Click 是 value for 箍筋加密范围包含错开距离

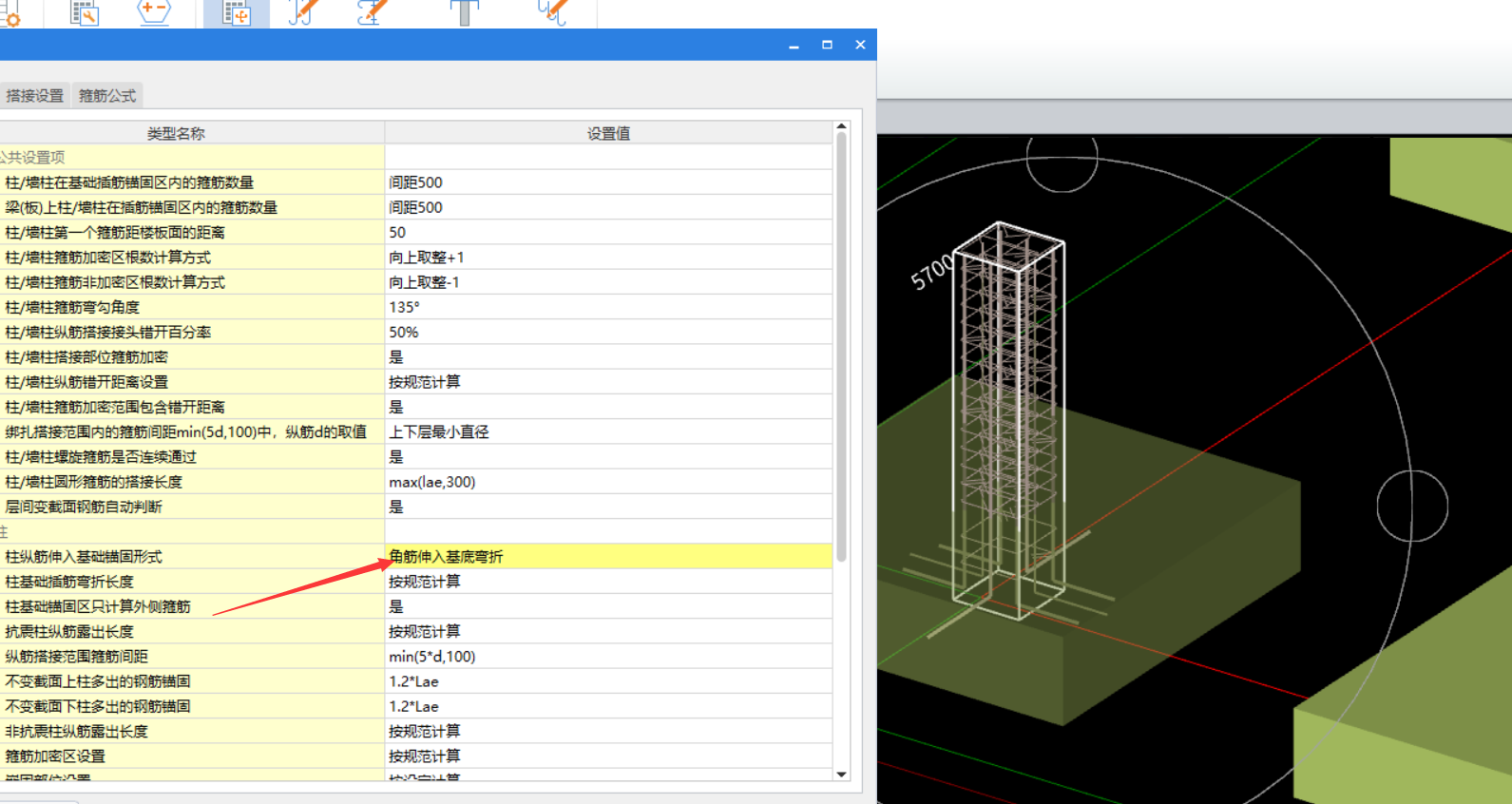[x=608, y=407]
